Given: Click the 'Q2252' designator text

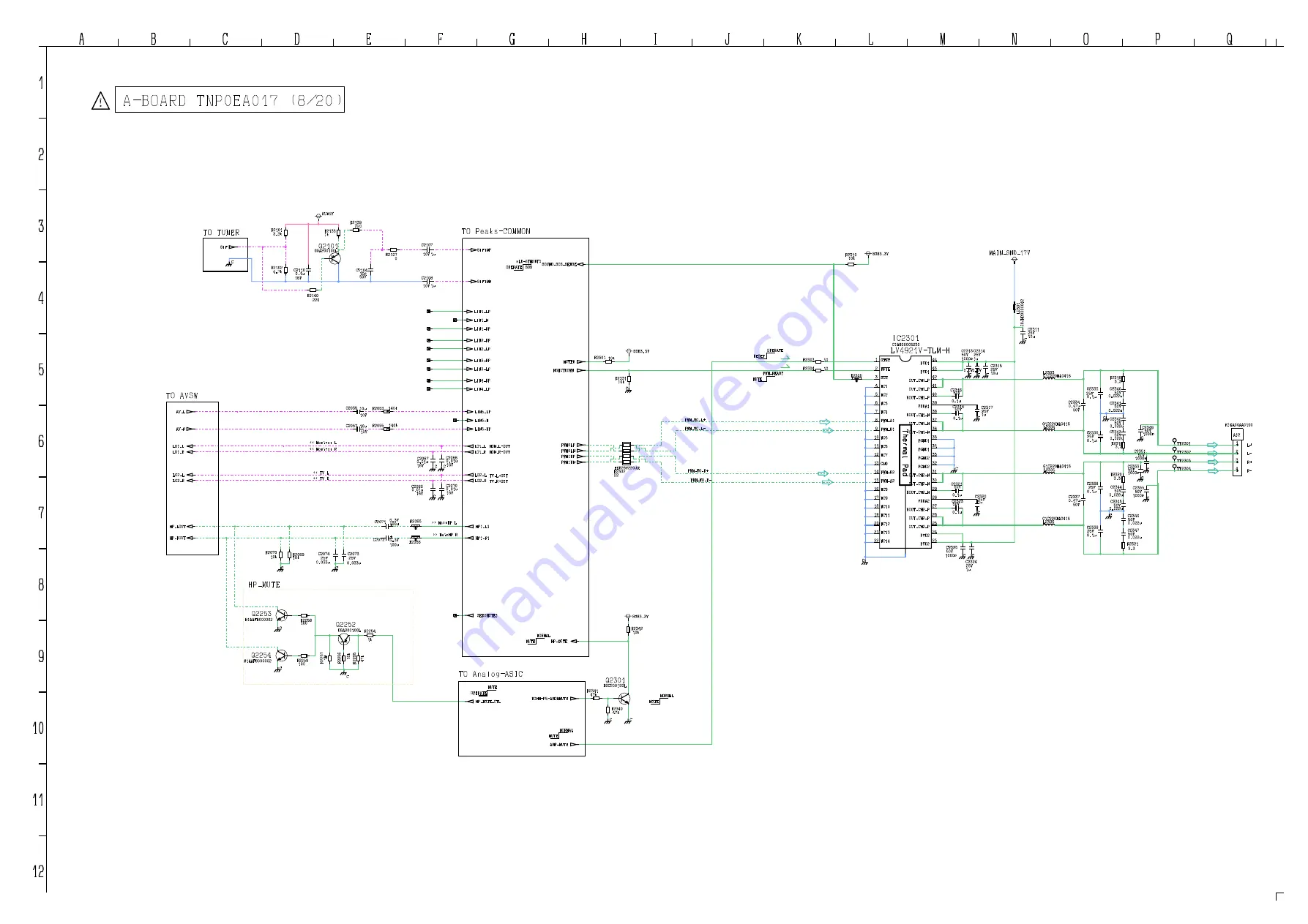Looking at the screenshot, I should coord(345,625).
